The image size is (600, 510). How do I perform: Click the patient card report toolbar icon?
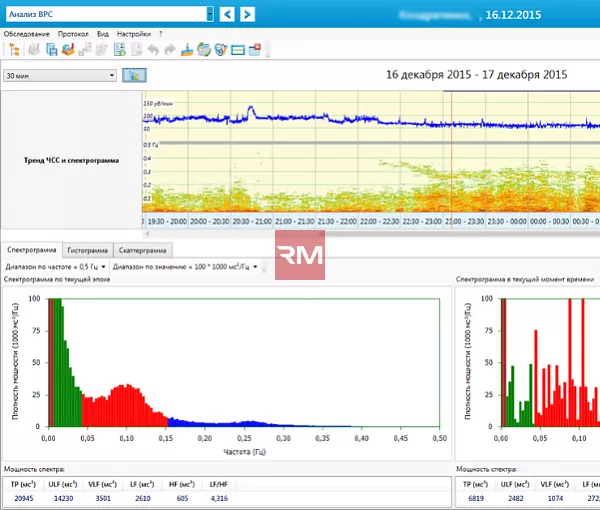pos(120,50)
